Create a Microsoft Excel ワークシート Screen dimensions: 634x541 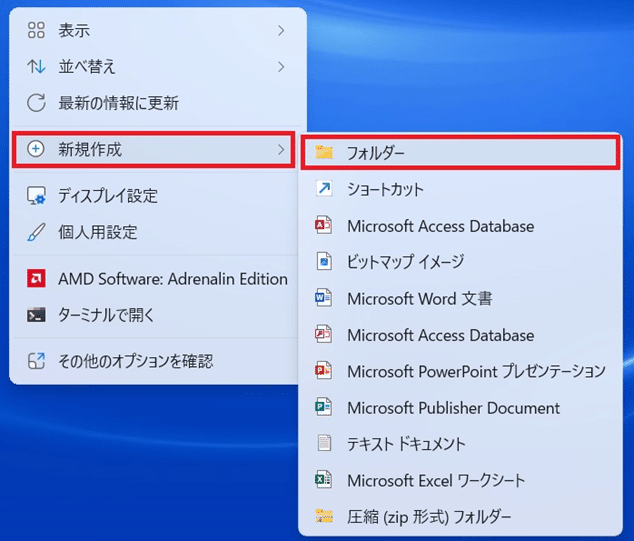coord(460,480)
